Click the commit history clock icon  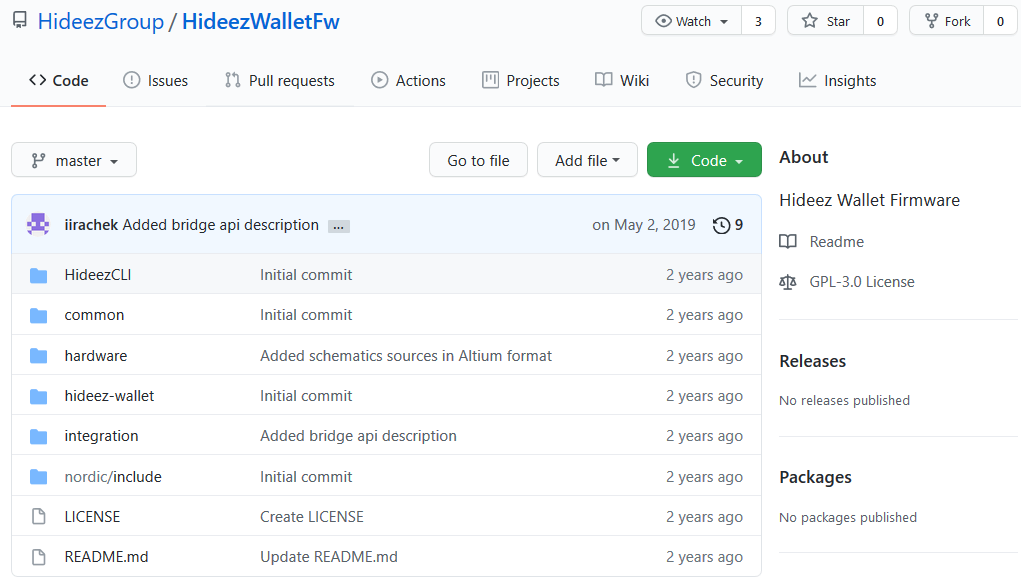(721, 225)
